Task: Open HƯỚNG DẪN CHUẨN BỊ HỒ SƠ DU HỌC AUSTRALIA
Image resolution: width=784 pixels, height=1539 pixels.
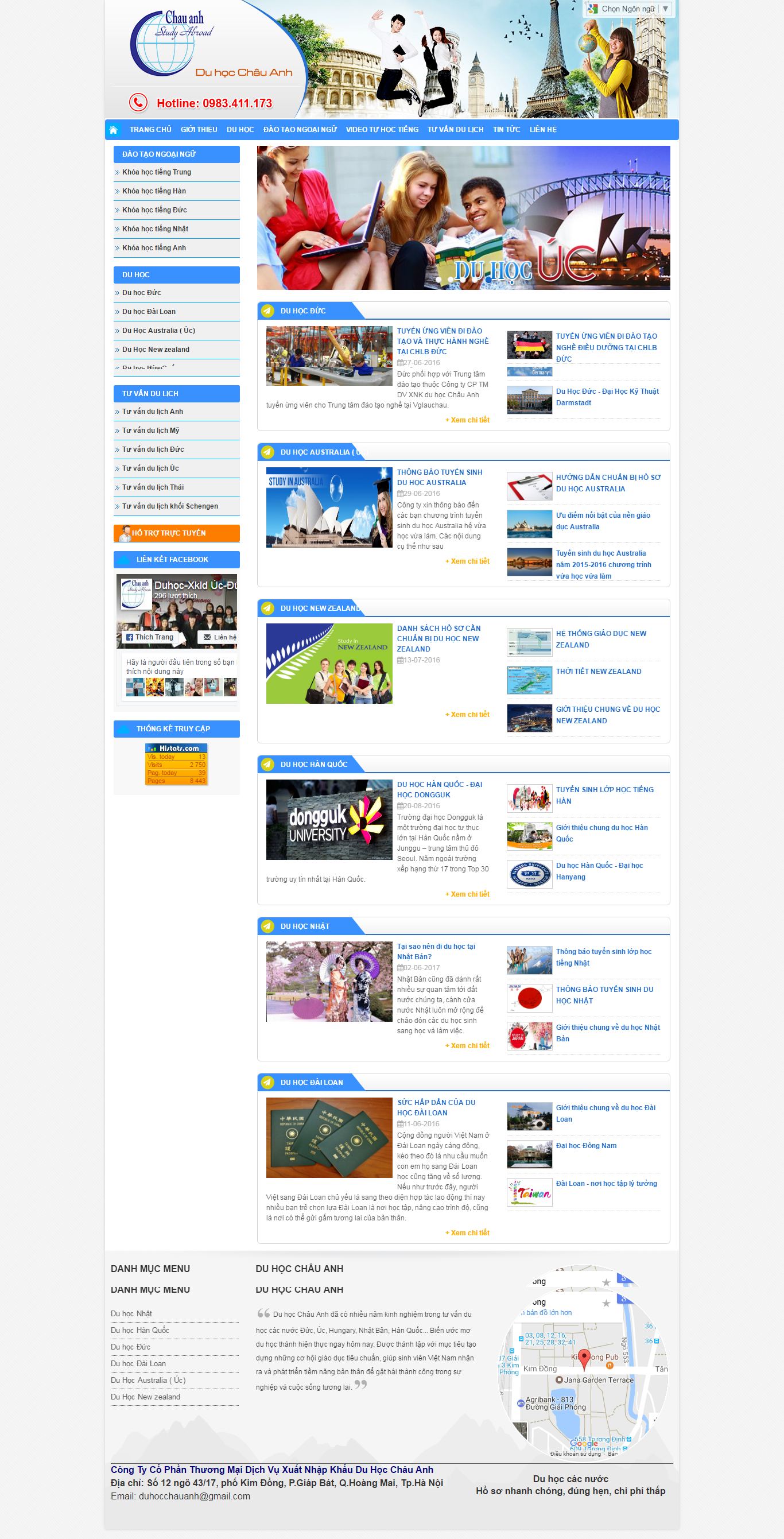Action: click(x=608, y=483)
